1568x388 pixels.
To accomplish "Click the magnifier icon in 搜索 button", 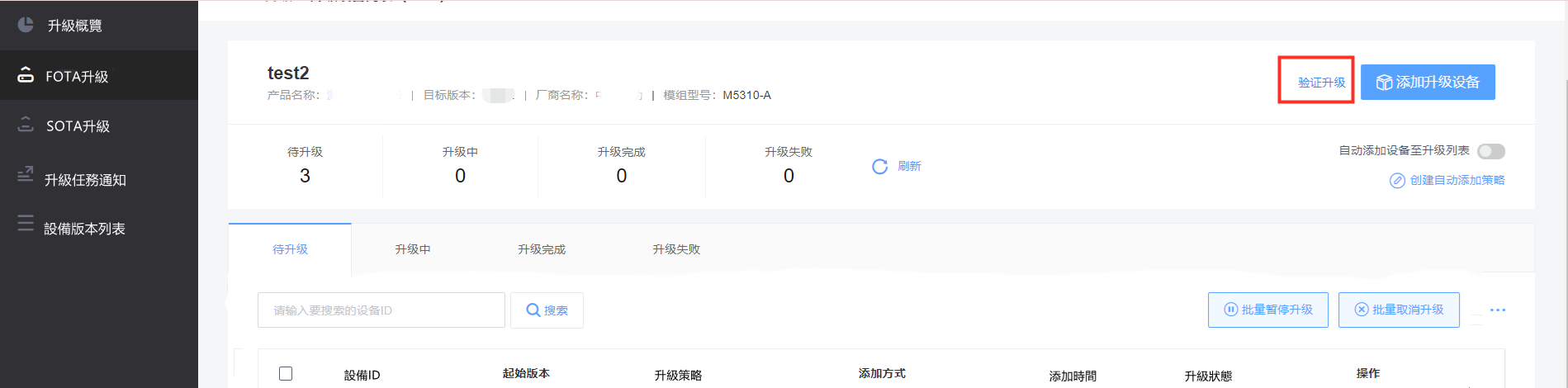I will point(533,310).
